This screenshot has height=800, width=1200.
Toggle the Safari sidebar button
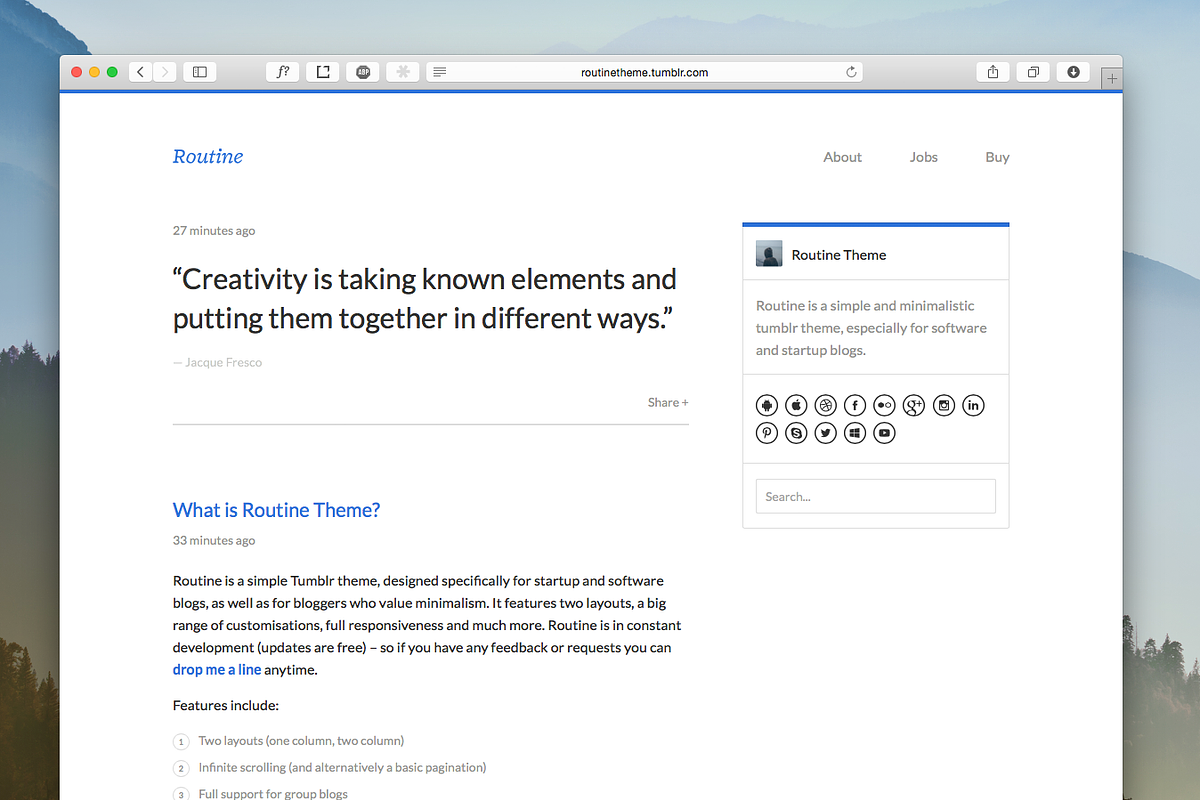(199, 72)
